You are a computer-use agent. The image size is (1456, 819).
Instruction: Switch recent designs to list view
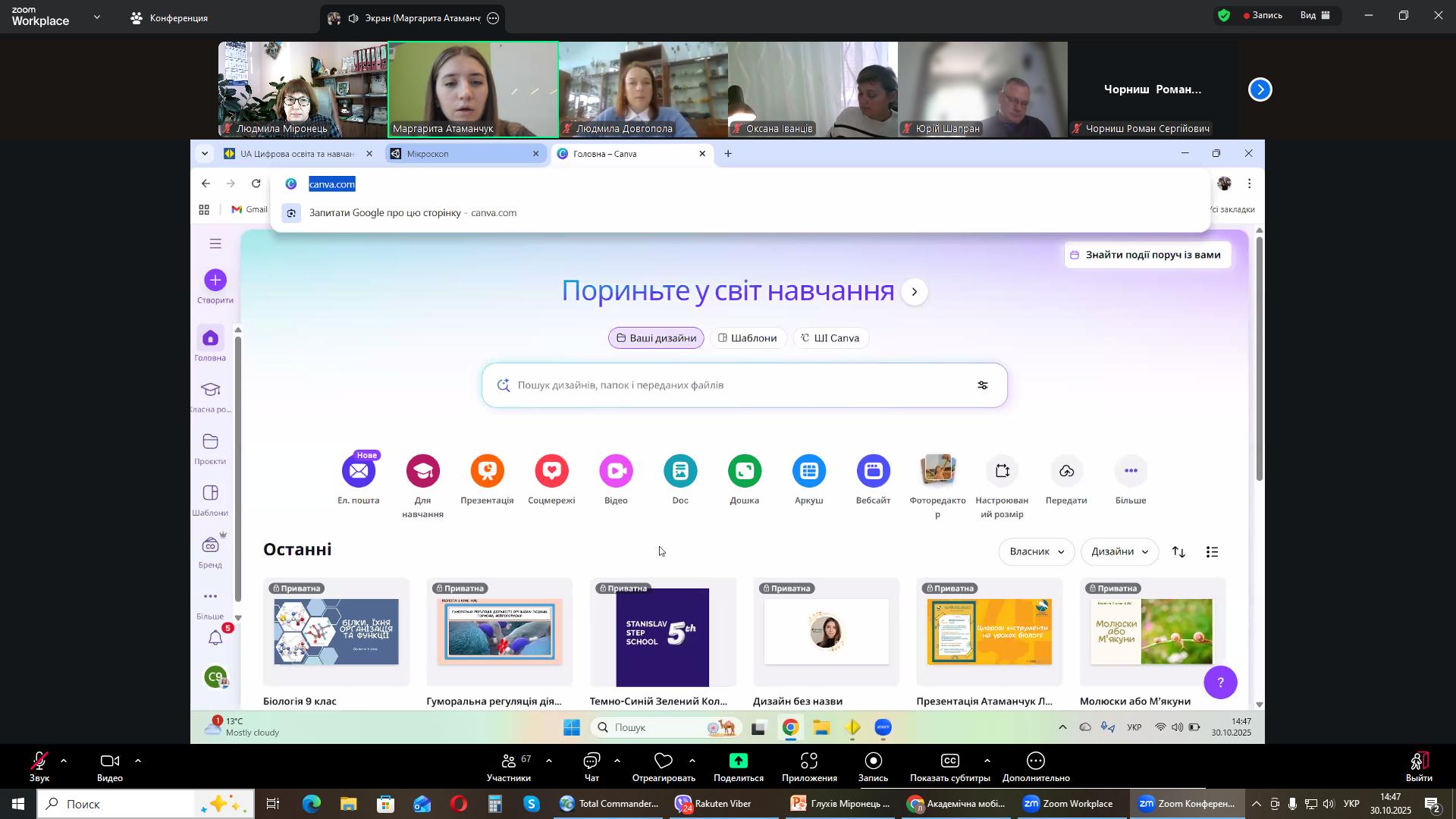coord(1212,553)
